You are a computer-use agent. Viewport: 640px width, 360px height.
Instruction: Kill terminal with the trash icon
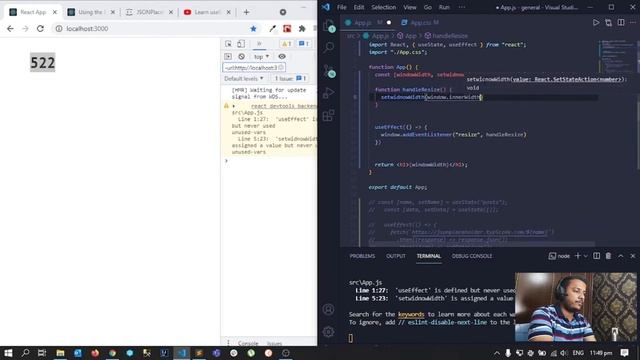click(x=608, y=256)
